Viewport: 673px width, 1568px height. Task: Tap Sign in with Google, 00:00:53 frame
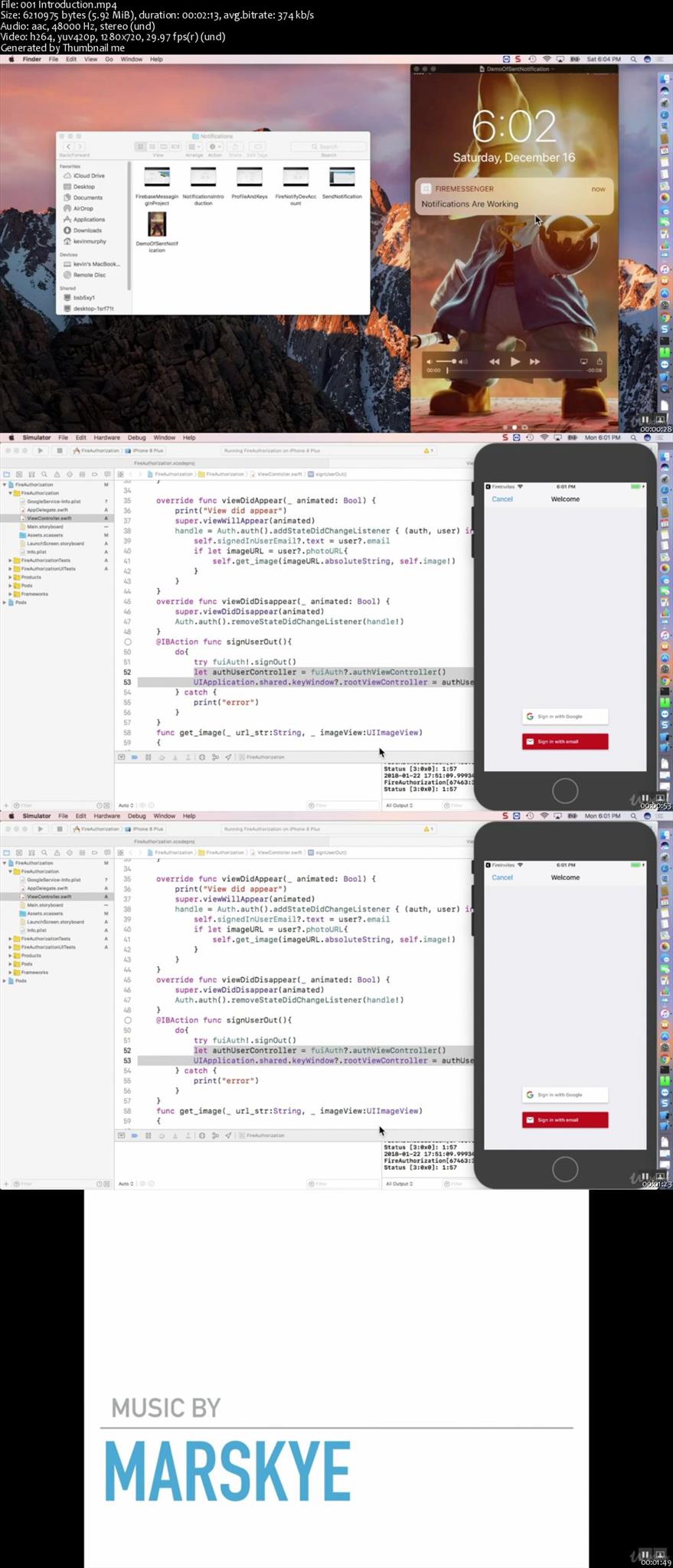point(565,717)
